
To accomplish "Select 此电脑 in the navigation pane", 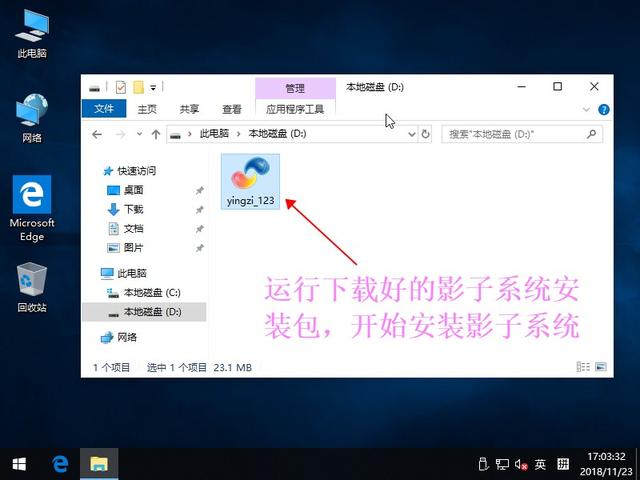I will [x=131, y=273].
